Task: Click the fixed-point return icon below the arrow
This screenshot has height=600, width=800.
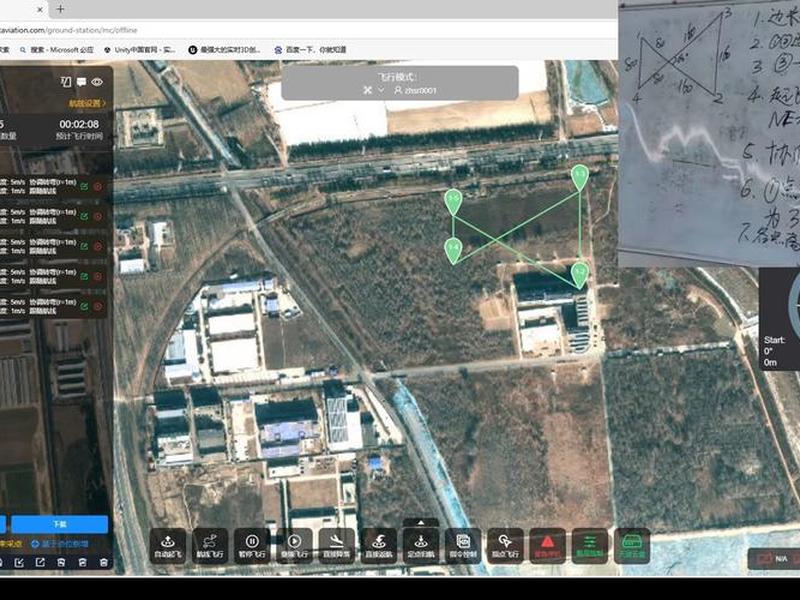Action: 420,546
